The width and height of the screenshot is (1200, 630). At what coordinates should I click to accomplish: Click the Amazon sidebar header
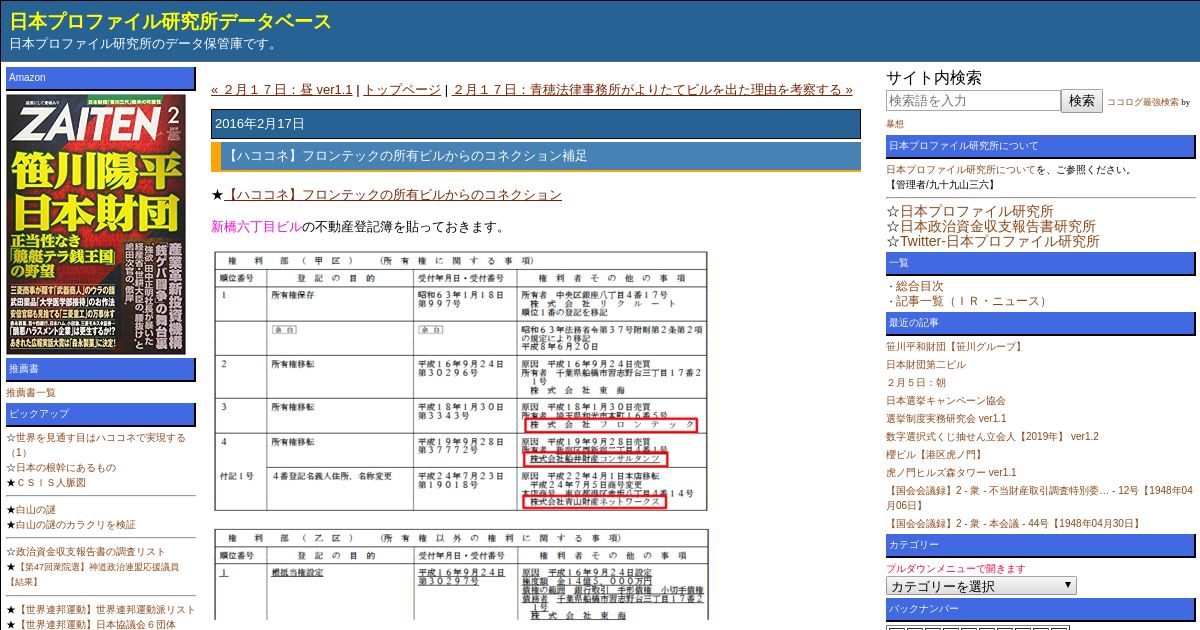click(101, 78)
